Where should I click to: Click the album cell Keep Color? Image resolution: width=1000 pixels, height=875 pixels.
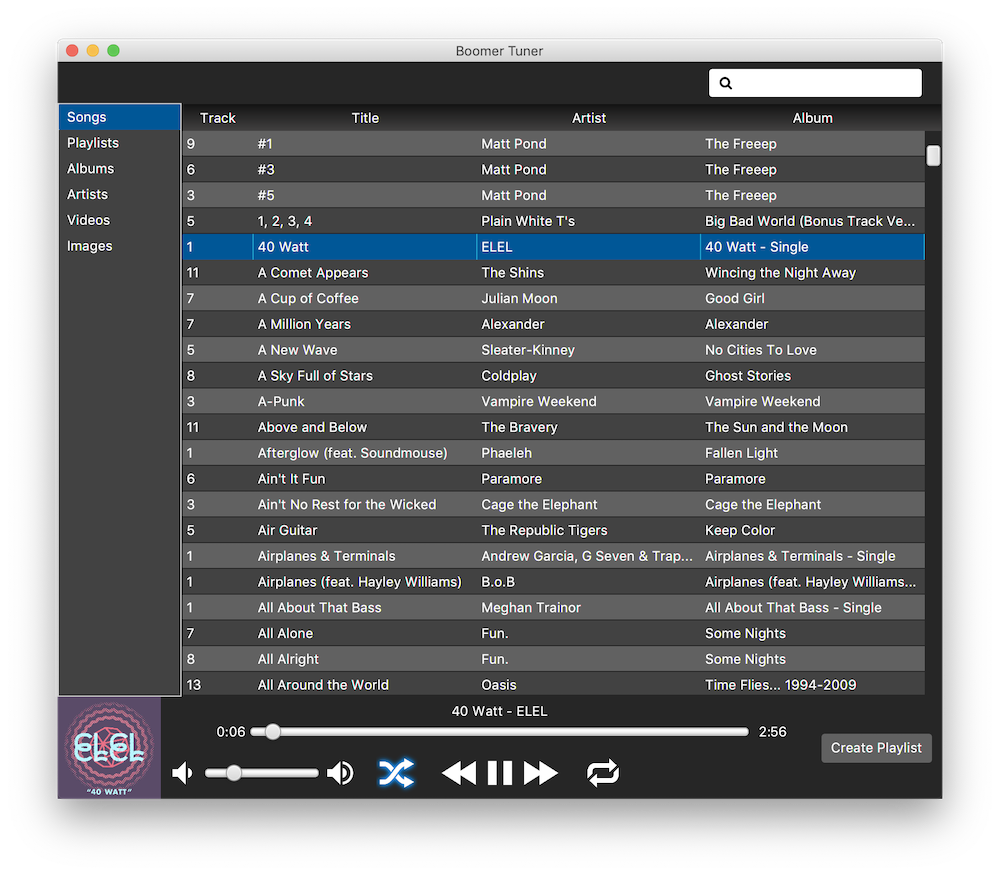pyautogui.click(x=740, y=530)
